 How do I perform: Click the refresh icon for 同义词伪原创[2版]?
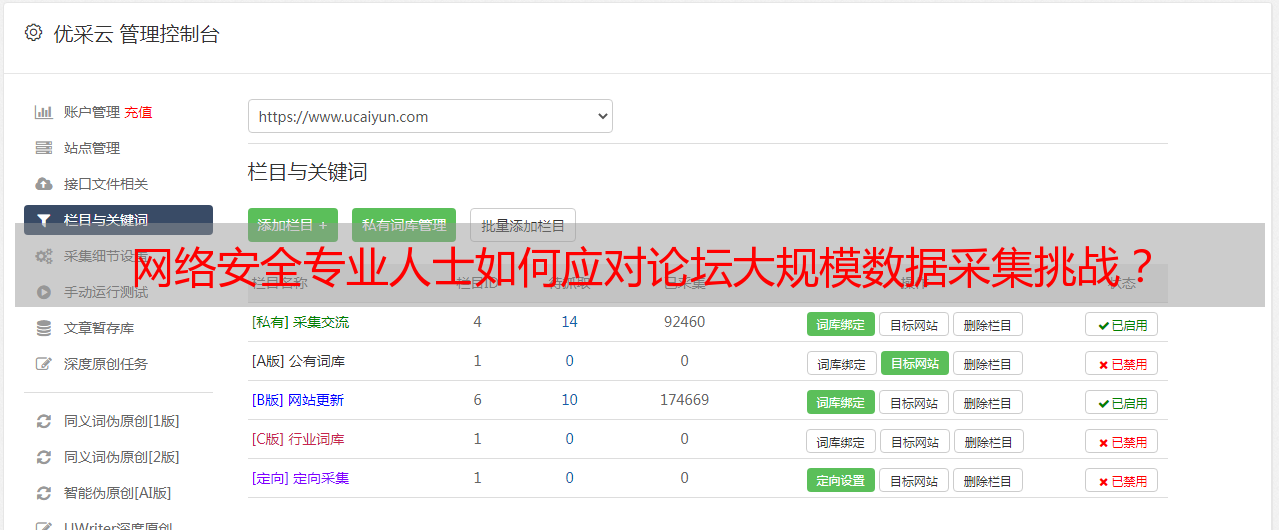(44, 457)
